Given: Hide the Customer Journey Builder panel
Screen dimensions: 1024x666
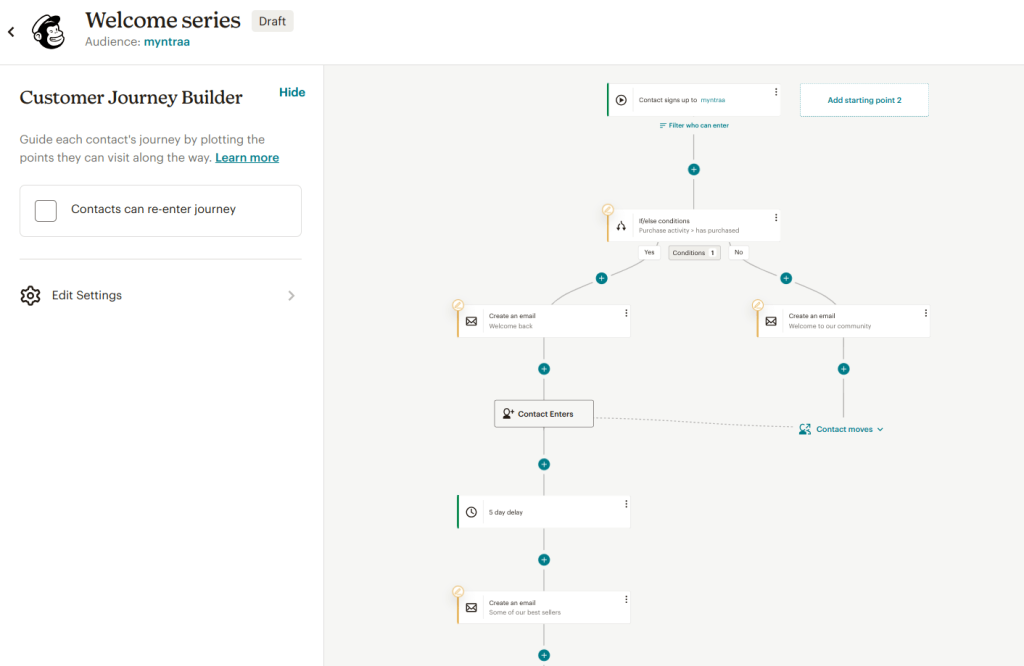Looking at the screenshot, I should [292, 92].
